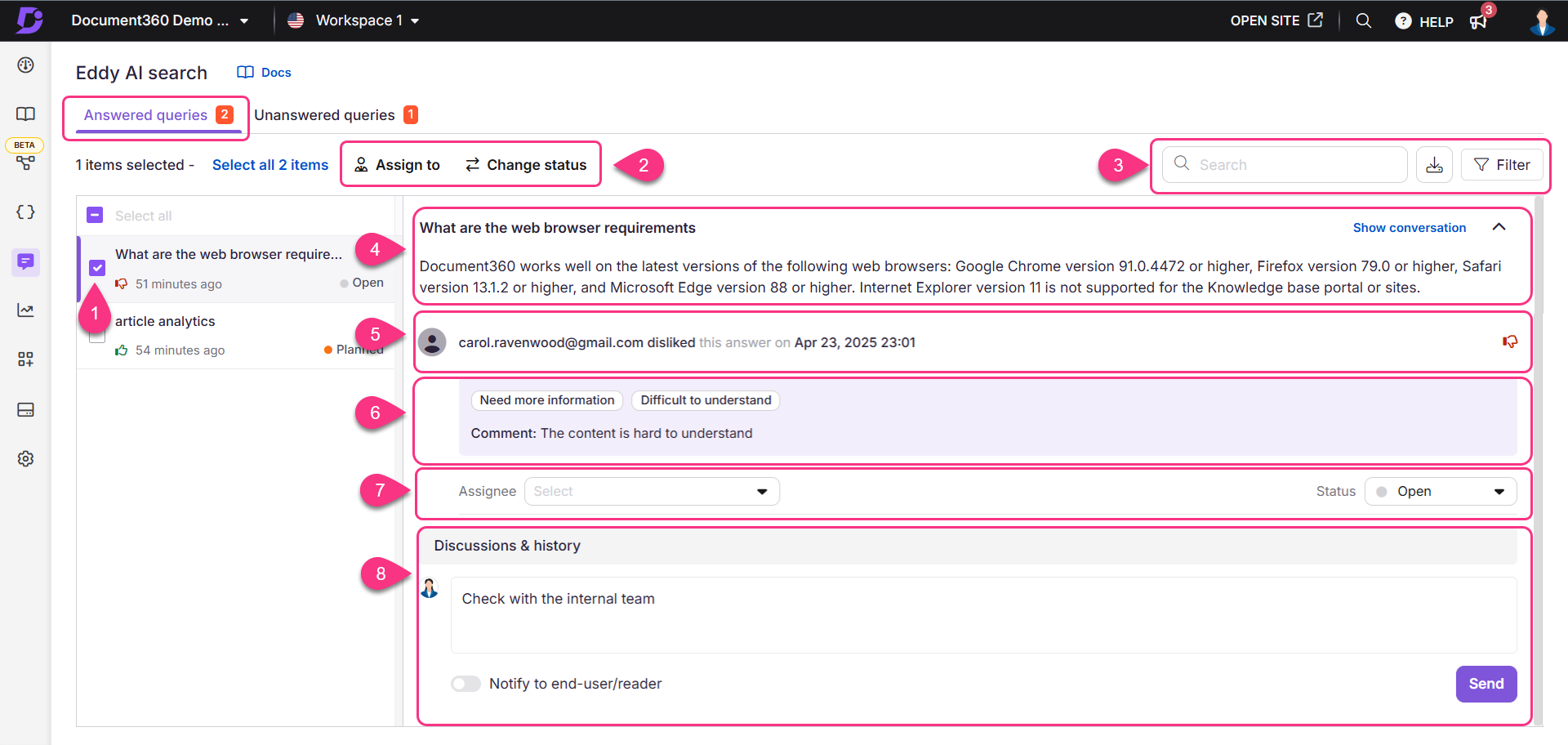Switch to Answered queries tab

tap(158, 115)
